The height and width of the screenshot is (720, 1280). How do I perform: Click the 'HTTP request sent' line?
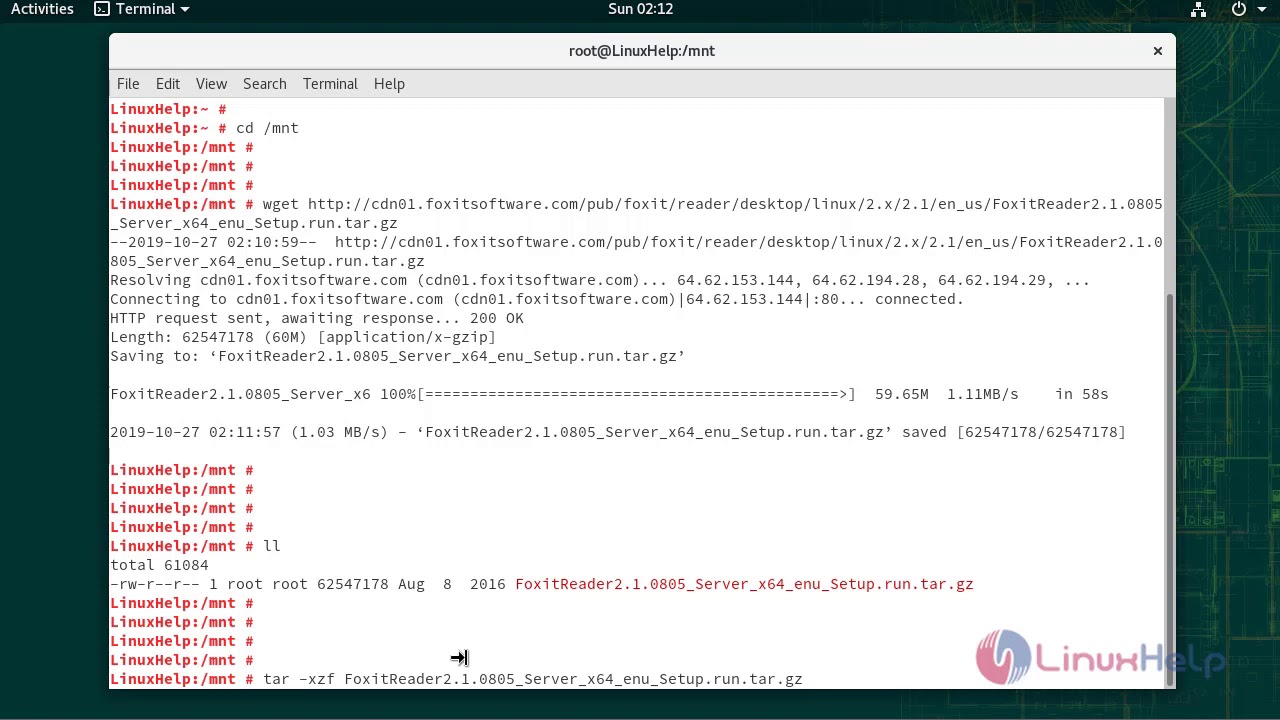coord(317,318)
